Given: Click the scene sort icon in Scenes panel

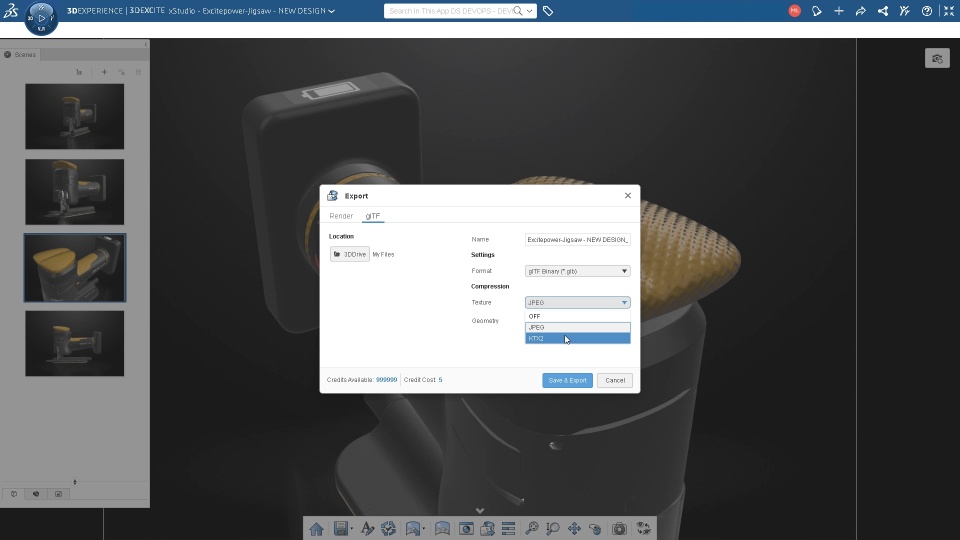Looking at the screenshot, I should pos(79,72).
